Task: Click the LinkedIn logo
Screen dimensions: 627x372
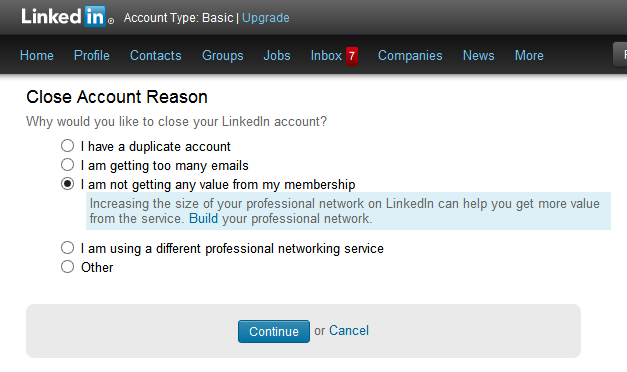Action: [x=67, y=17]
